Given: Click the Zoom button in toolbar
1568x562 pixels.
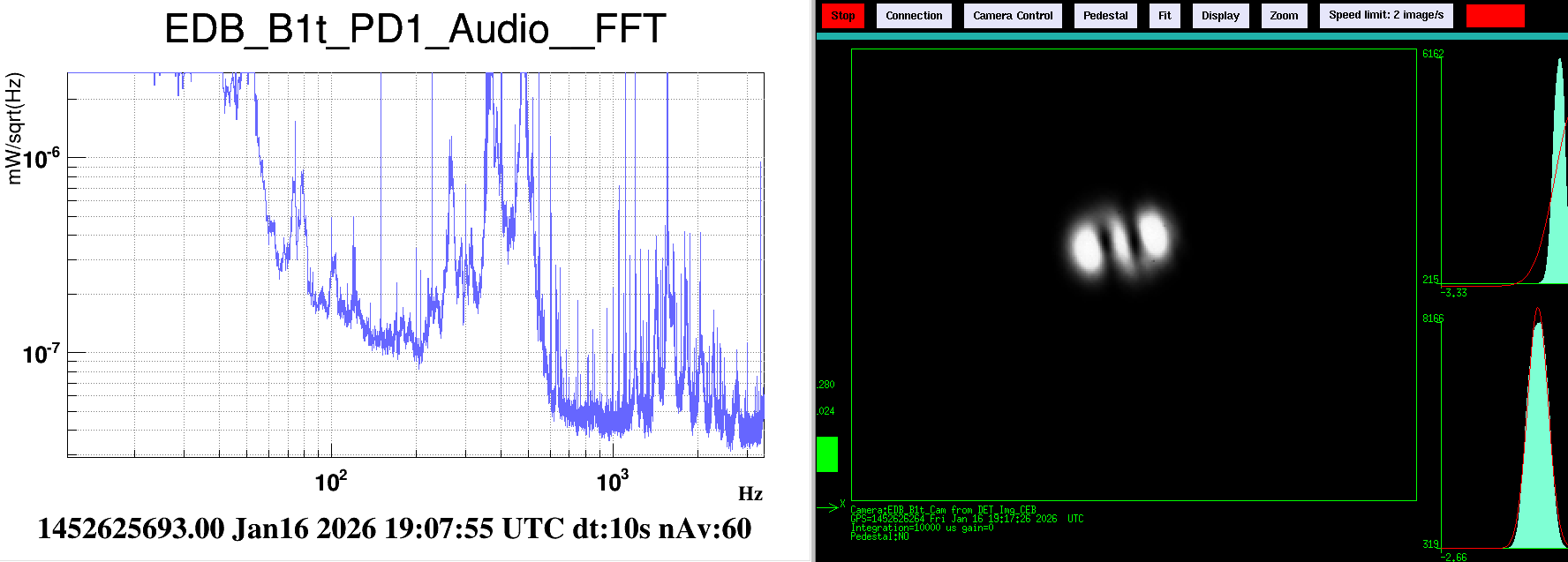Looking at the screenshot, I should coord(1284,16).
